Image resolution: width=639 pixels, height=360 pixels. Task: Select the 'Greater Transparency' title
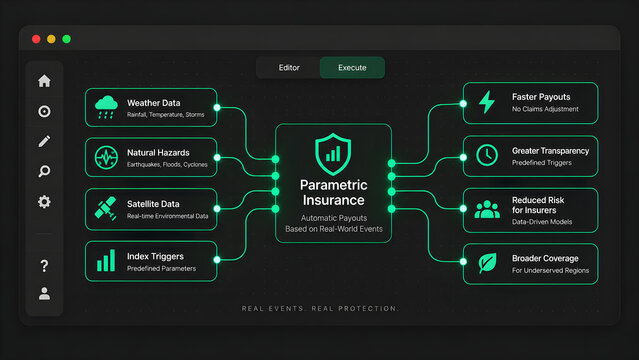click(x=551, y=151)
